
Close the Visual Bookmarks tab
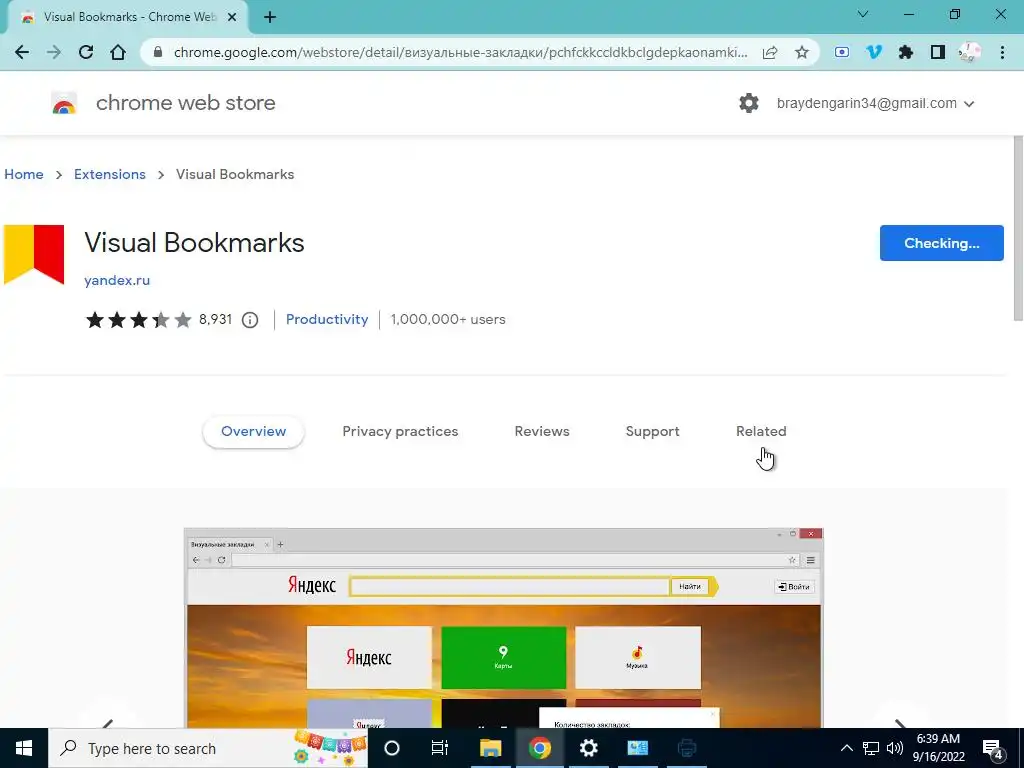[x=232, y=17]
